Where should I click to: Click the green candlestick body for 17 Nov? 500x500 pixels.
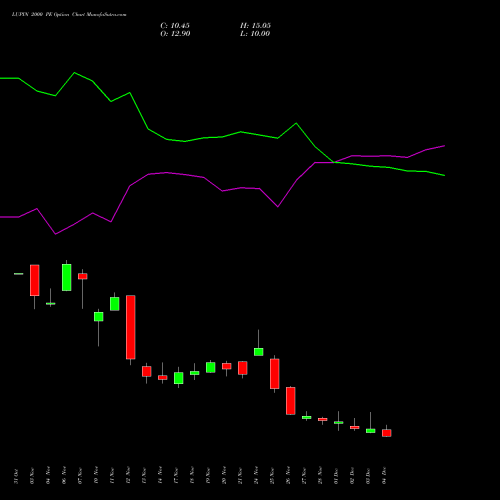coord(179,378)
